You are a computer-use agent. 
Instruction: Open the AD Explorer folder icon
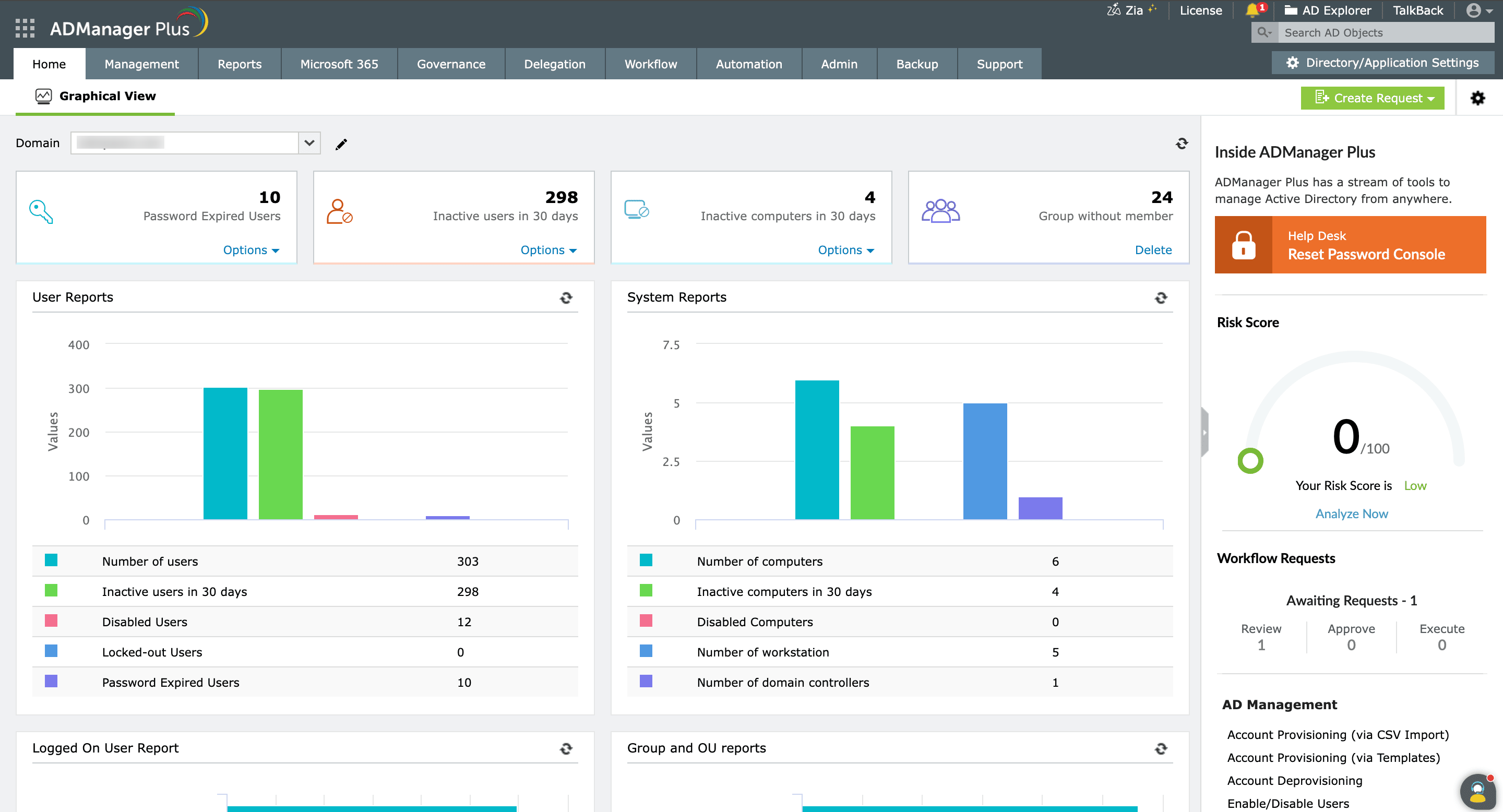pos(1291,10)
